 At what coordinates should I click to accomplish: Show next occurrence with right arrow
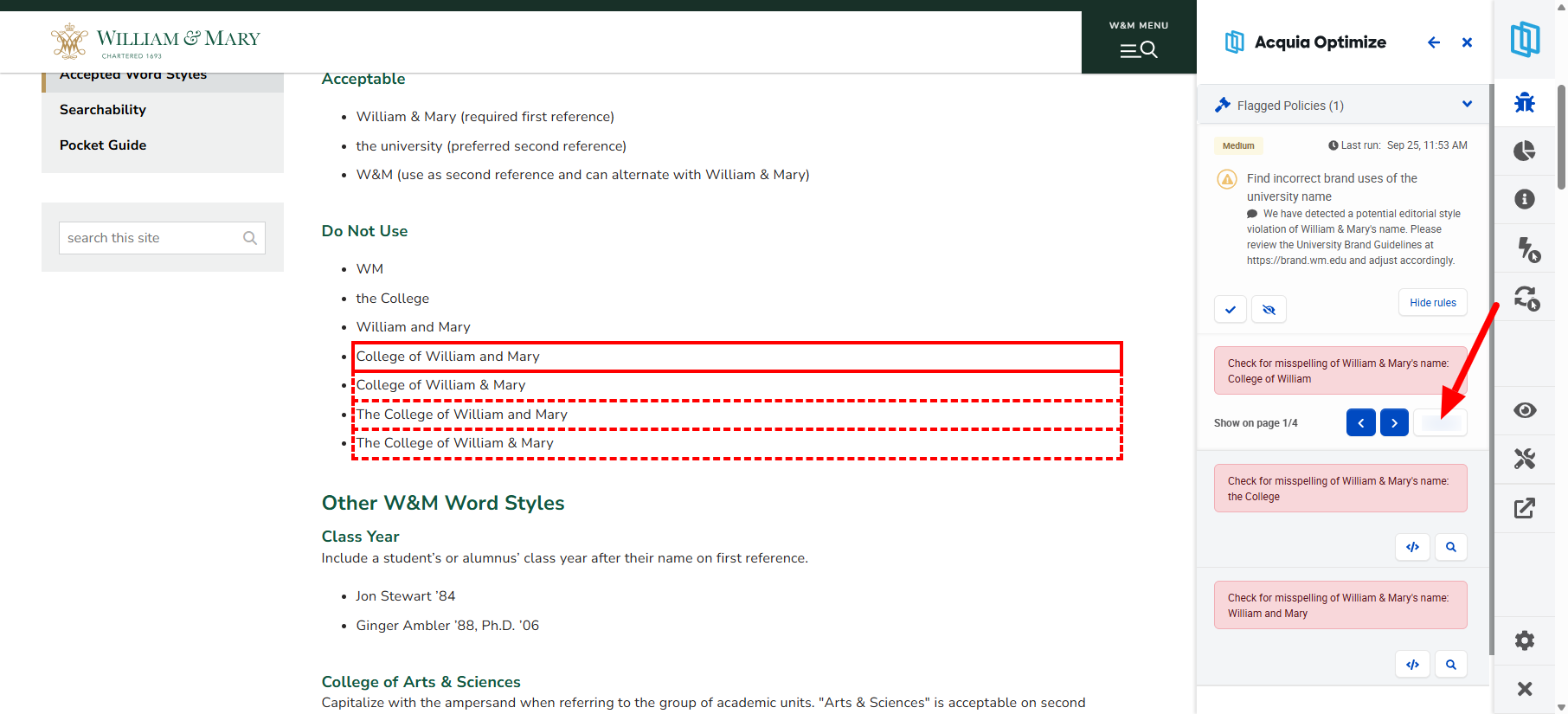tap(1394, 422)
